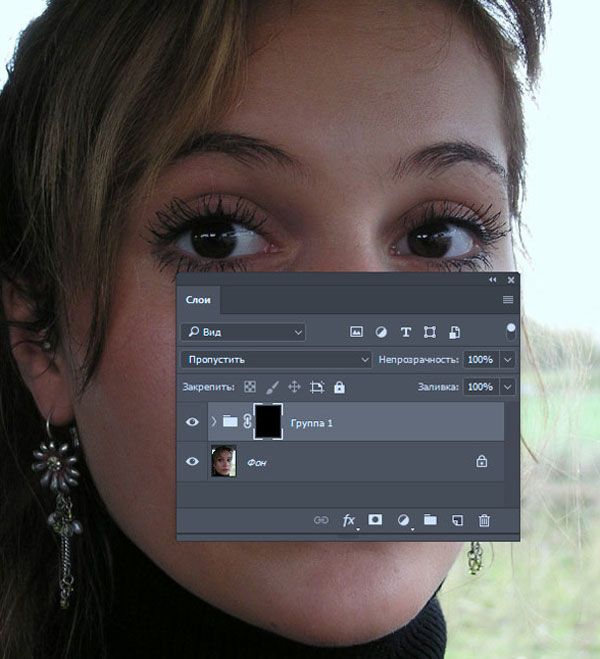Expand the Группа 1 folder
This screenshot has width=600, height=659.
pyautogui.click(x=213, y=421)
